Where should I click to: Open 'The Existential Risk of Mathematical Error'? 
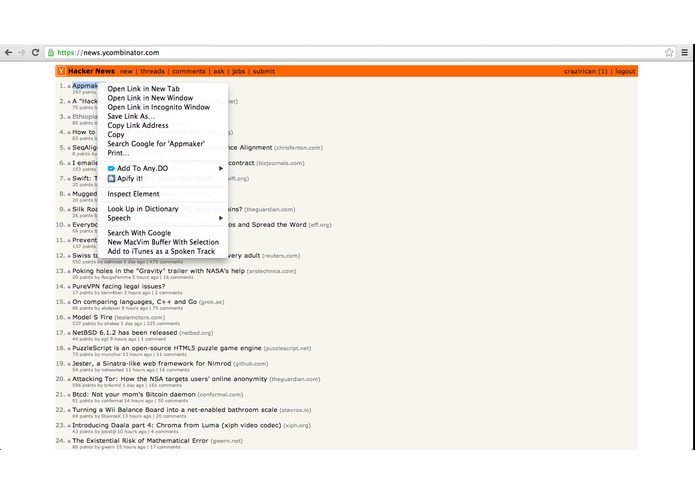[x=140, y=440]
